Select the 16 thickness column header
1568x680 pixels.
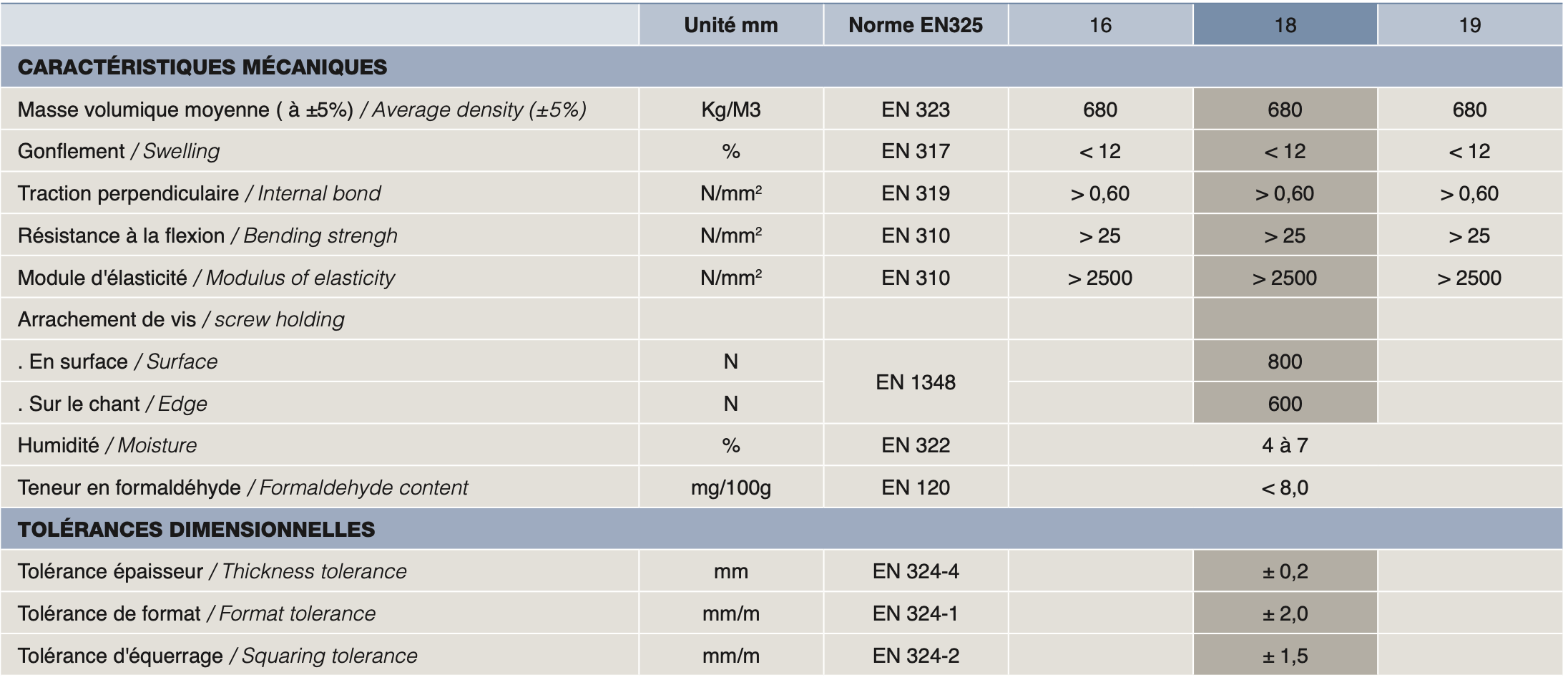[1100, 25]
